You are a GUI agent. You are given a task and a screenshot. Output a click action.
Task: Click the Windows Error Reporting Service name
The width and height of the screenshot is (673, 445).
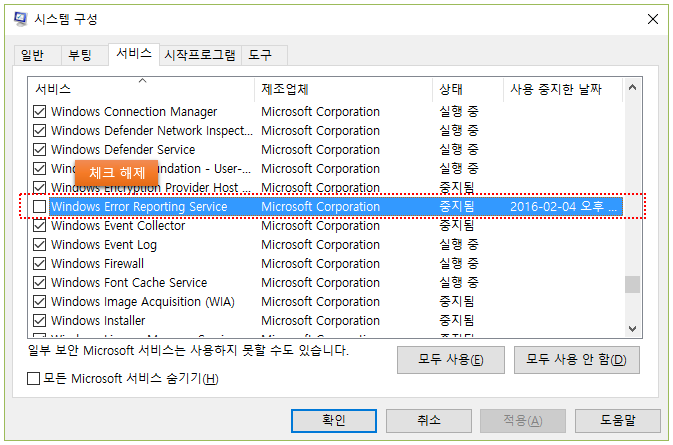139,206
